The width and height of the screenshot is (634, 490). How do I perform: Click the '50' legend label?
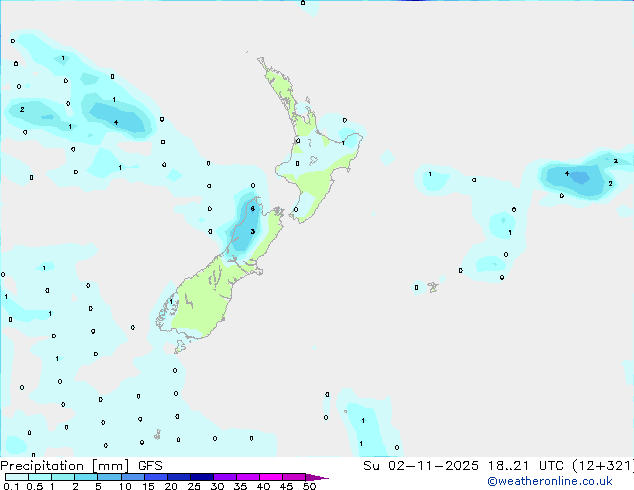coord(310,486)
